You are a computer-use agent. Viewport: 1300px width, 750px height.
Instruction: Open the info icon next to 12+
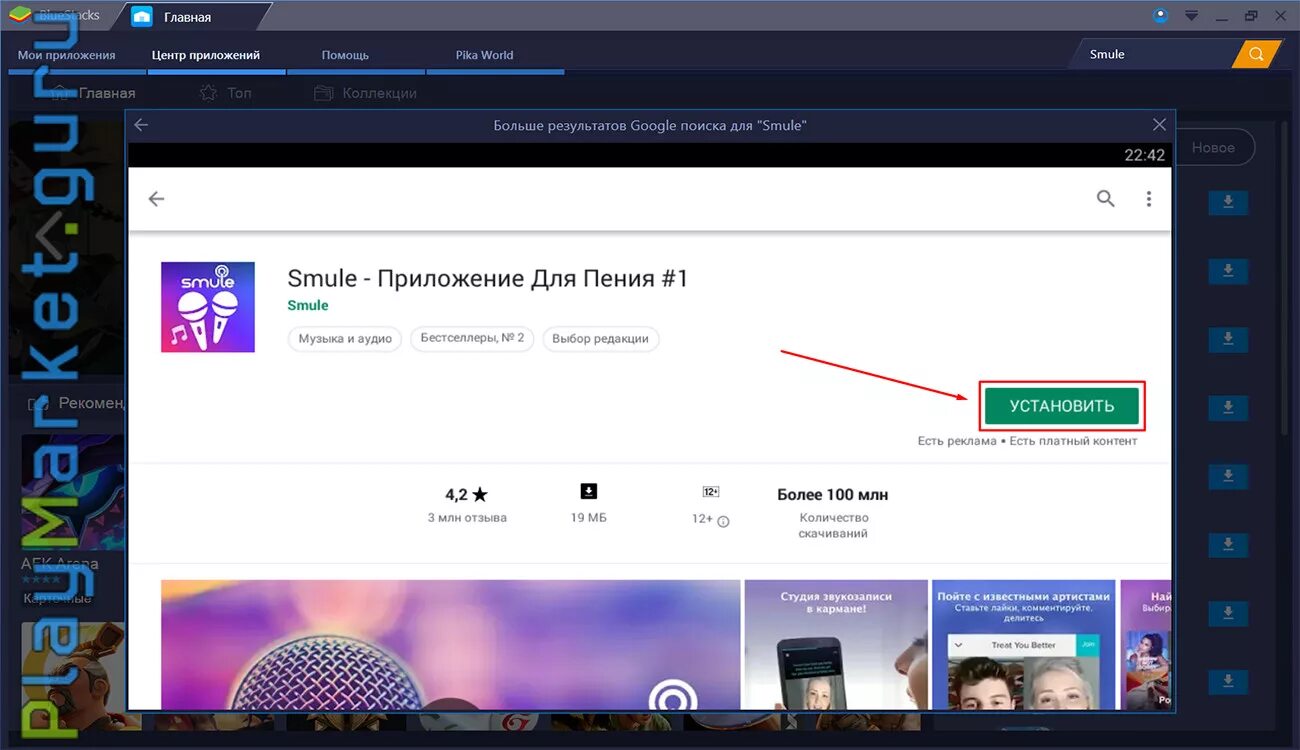pyautogui.click(x=724, y=520)
